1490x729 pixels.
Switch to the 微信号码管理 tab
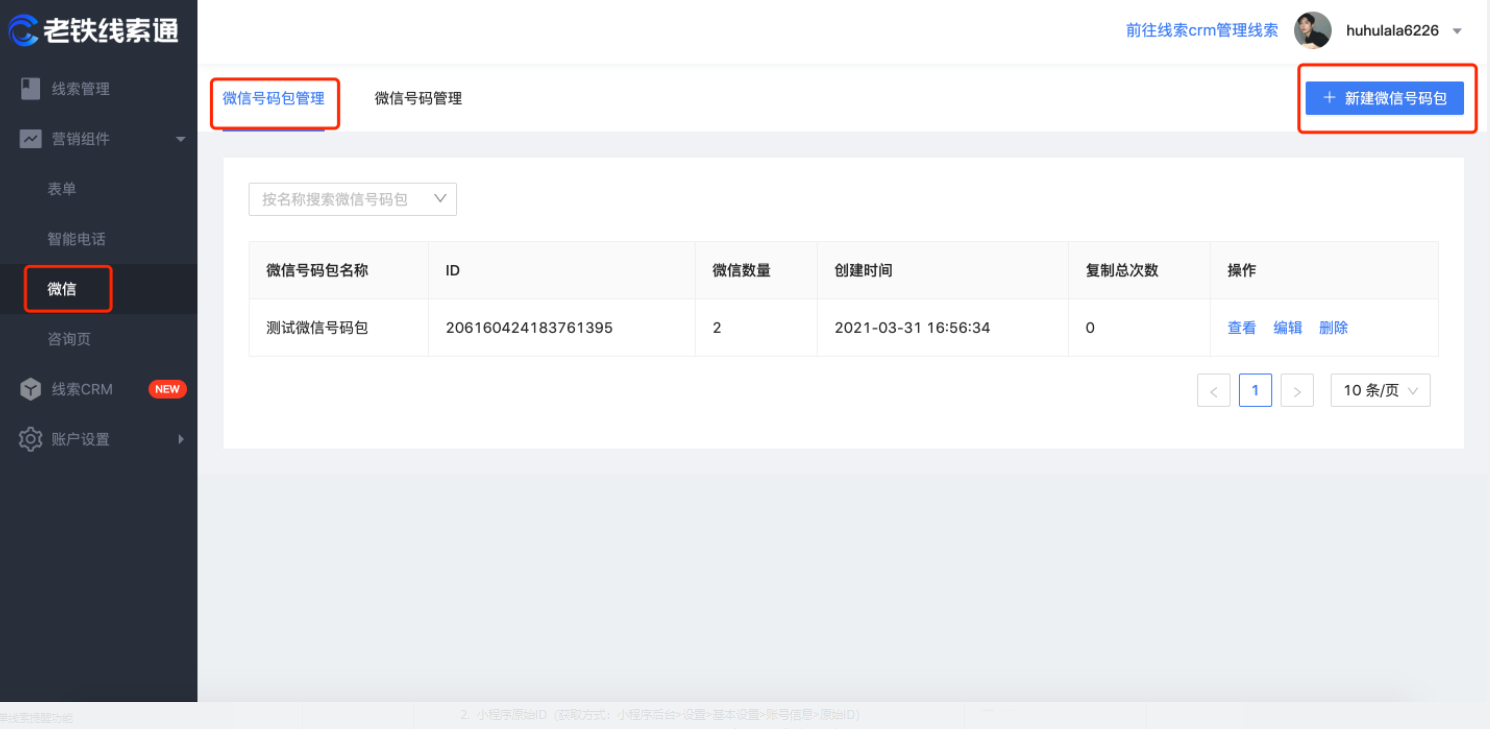tap(417, 98)
